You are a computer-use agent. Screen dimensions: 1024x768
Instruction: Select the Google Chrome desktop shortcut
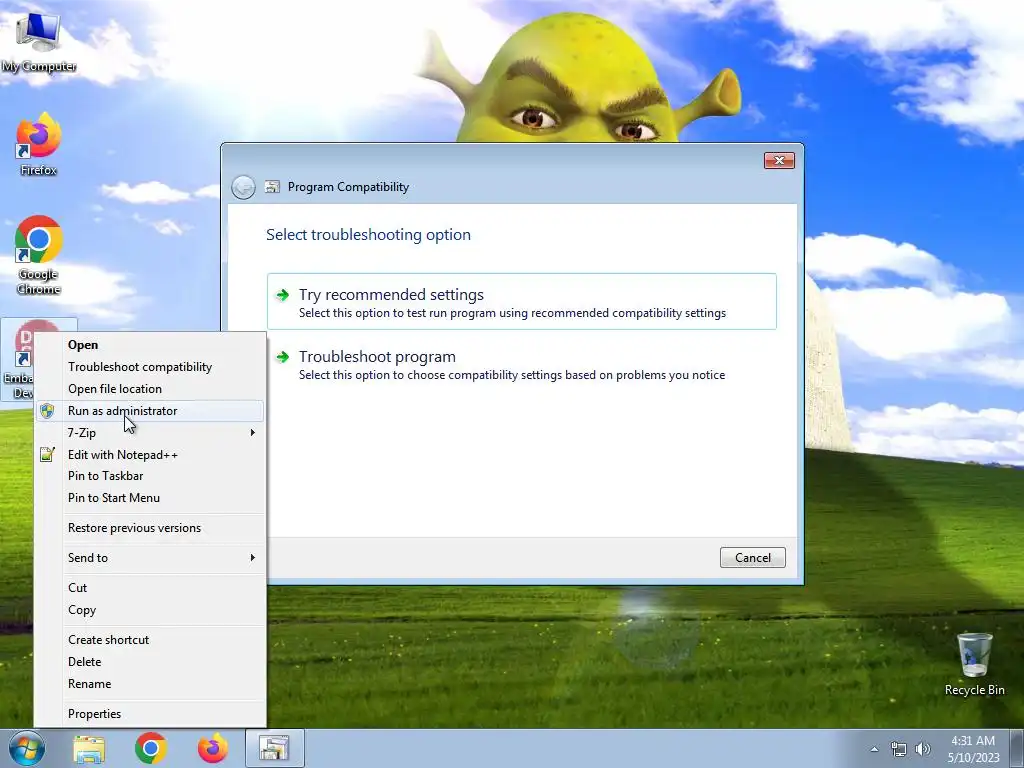39,255
